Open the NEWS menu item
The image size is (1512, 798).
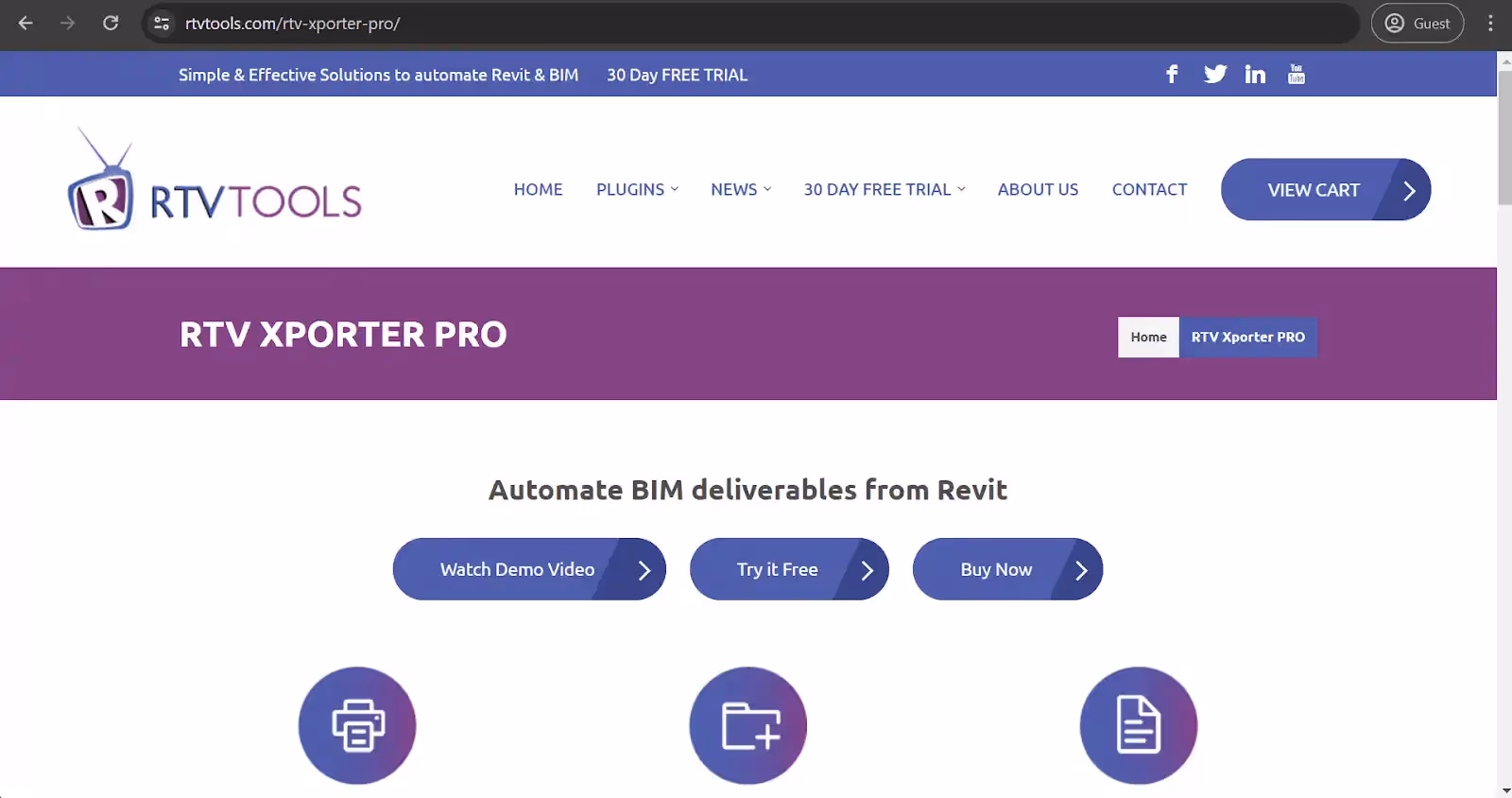[x=734, y=189]
